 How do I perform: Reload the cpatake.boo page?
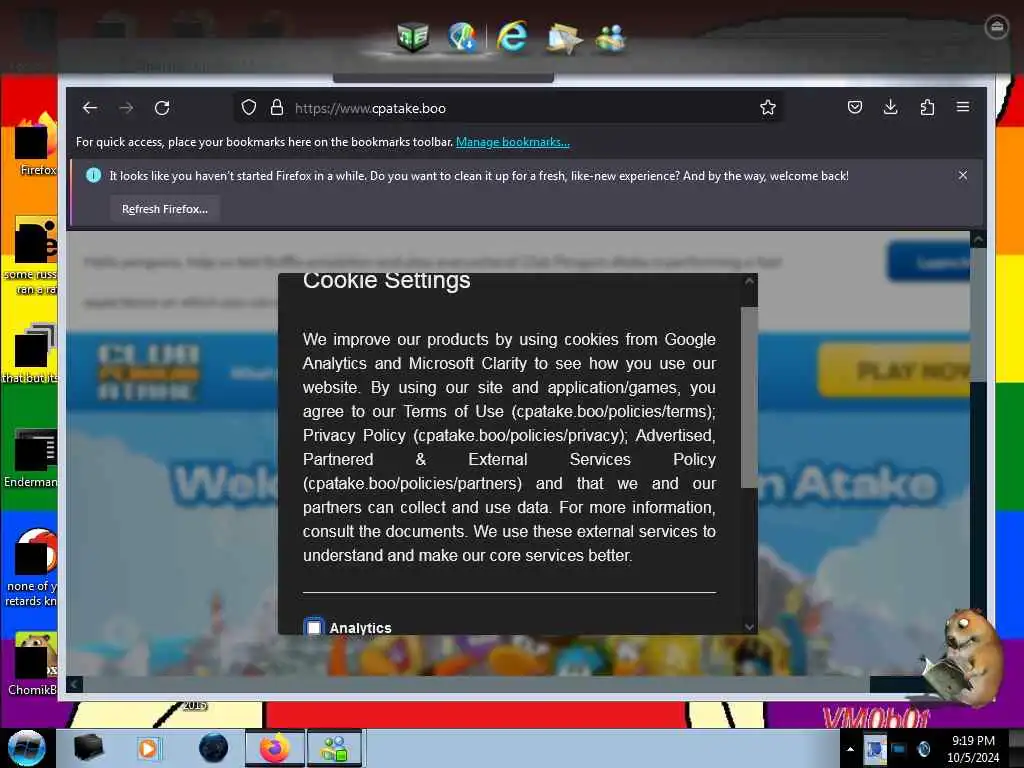[162, 108]
